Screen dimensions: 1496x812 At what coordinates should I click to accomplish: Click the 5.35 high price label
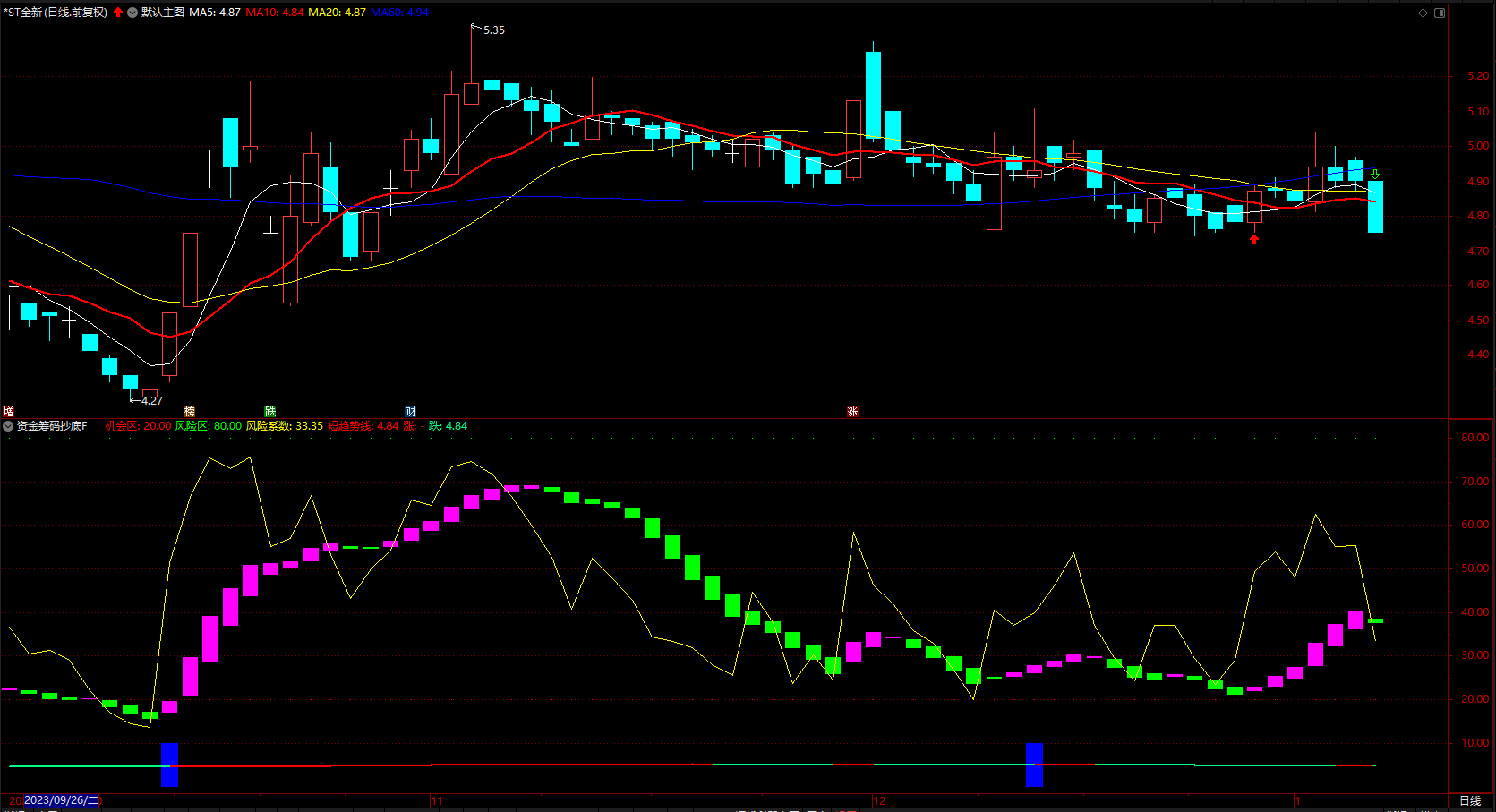494,30
